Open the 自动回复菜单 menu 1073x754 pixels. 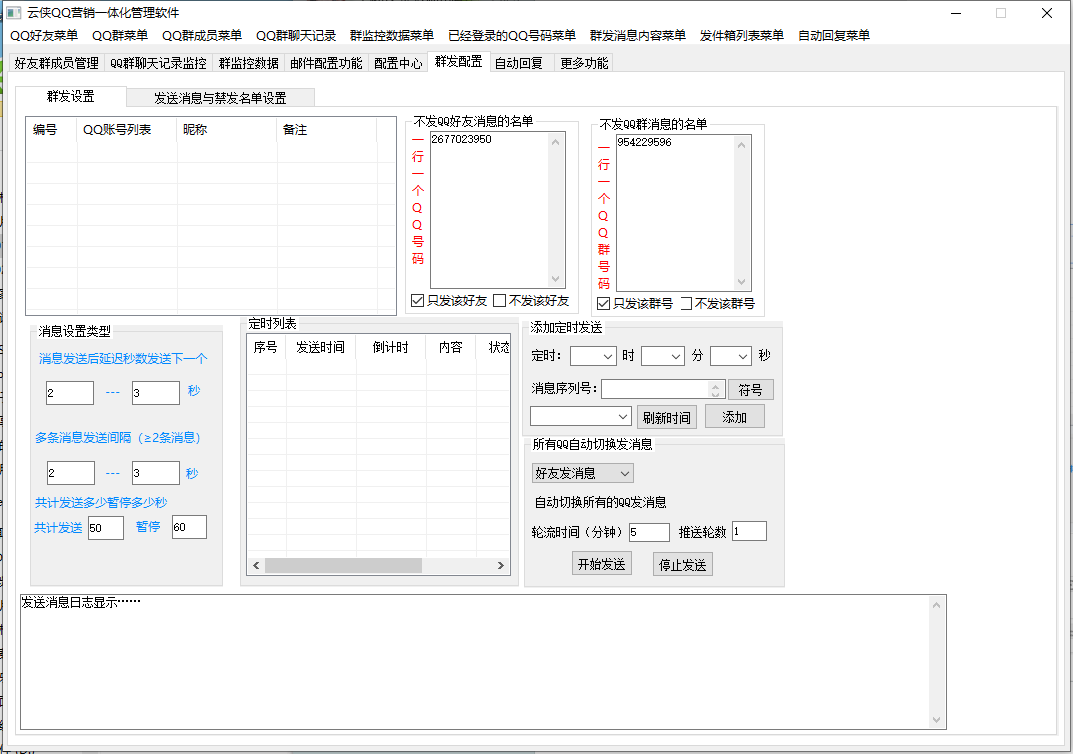834,36
